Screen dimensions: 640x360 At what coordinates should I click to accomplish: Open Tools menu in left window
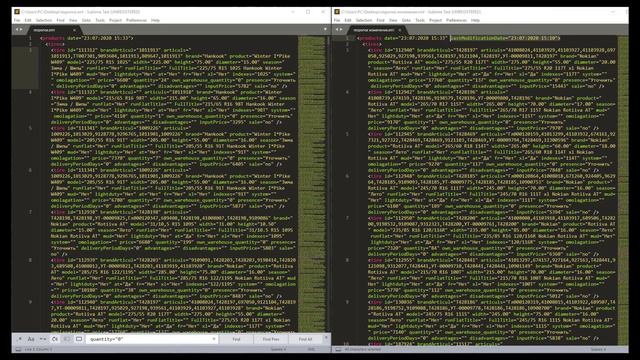pos(100,20)
